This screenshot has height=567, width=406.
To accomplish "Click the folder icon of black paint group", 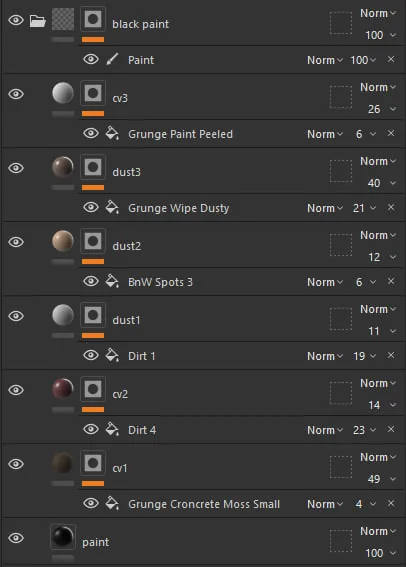I will (38, 21).
